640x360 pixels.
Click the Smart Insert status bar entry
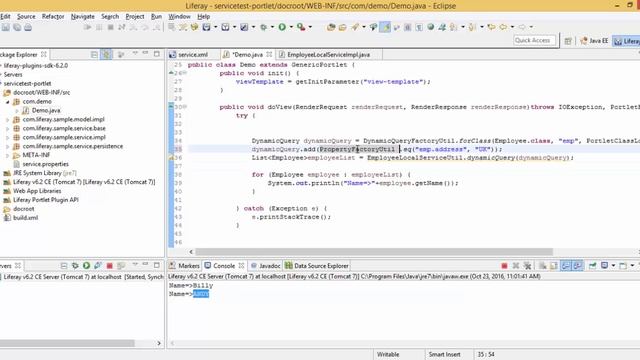pos(444,354)
